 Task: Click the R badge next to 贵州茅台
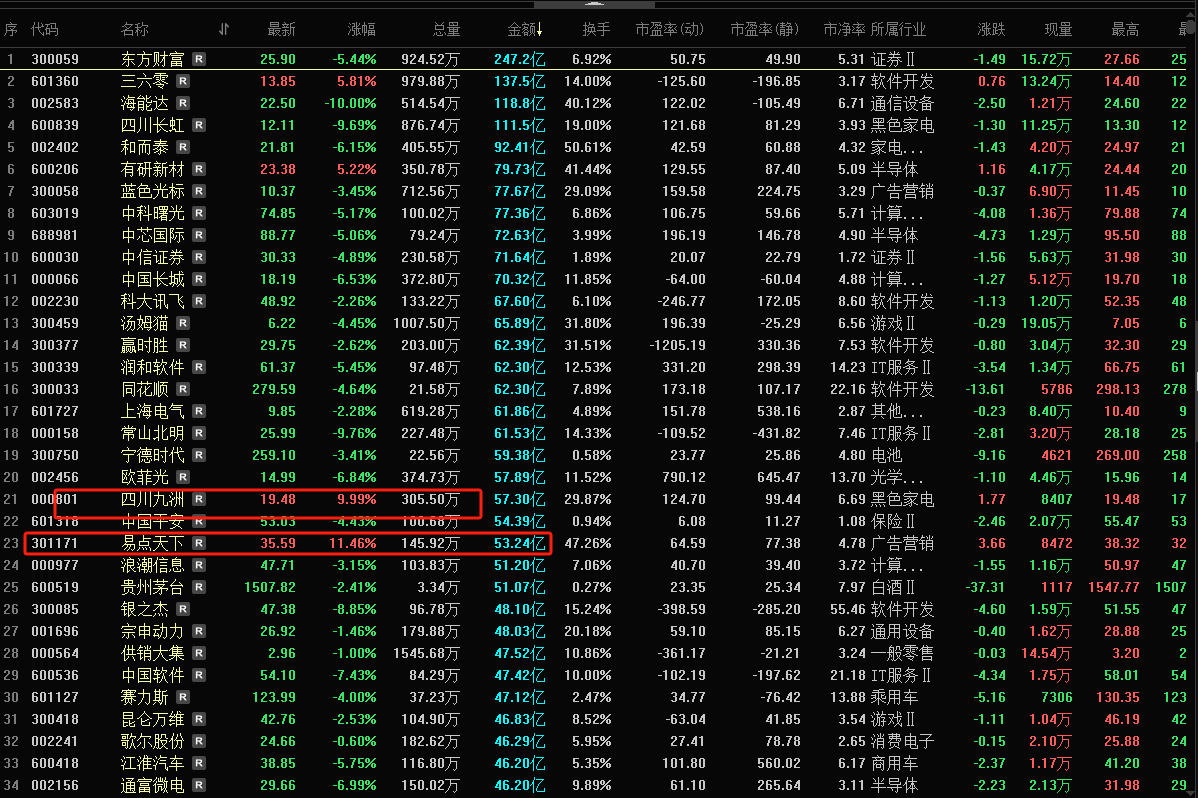199,588
